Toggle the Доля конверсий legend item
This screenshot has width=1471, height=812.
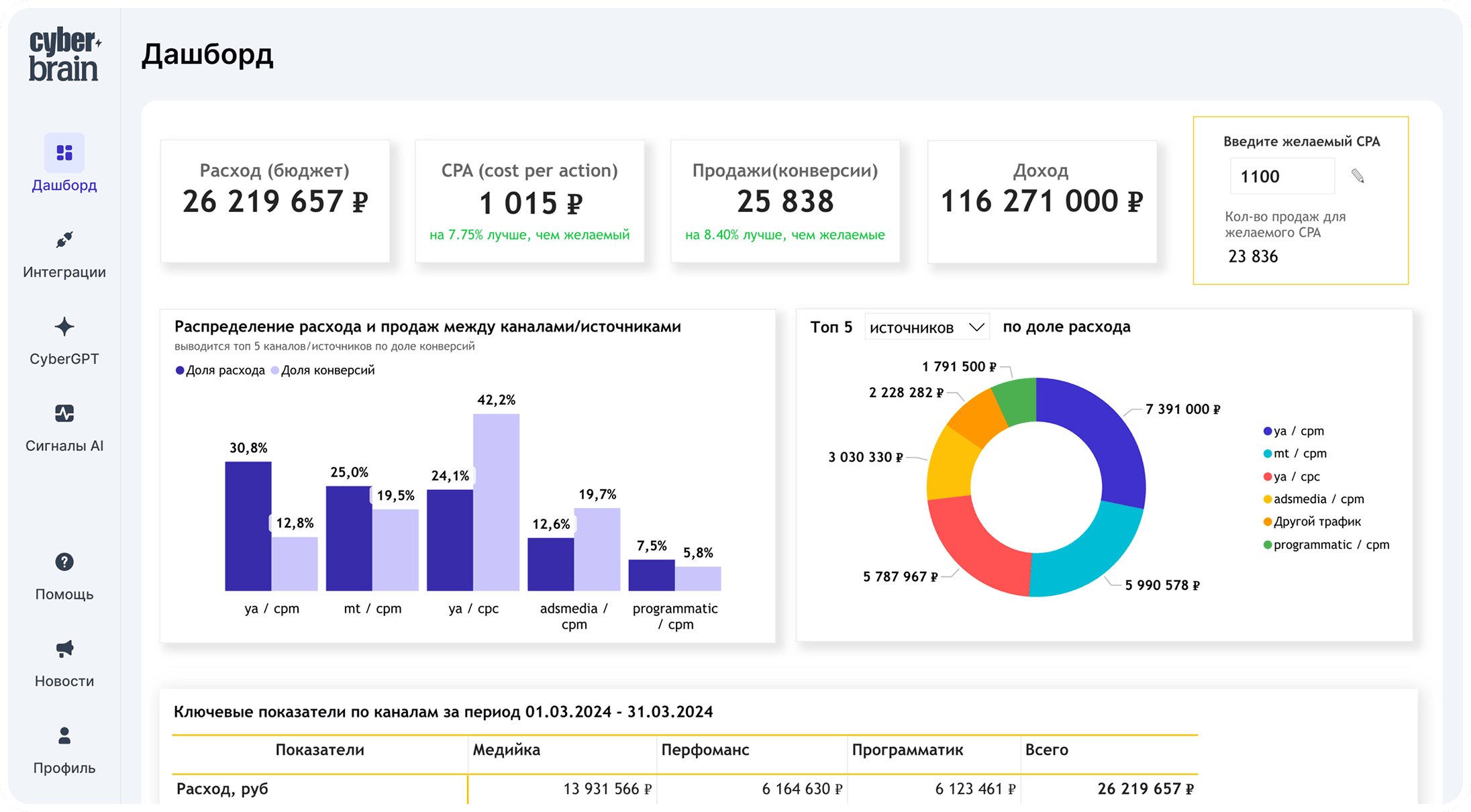click(x=323, y=370)
